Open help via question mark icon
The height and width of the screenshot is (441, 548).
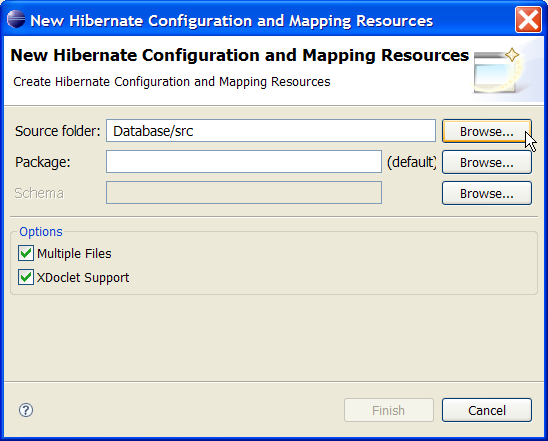pos(26,410)
